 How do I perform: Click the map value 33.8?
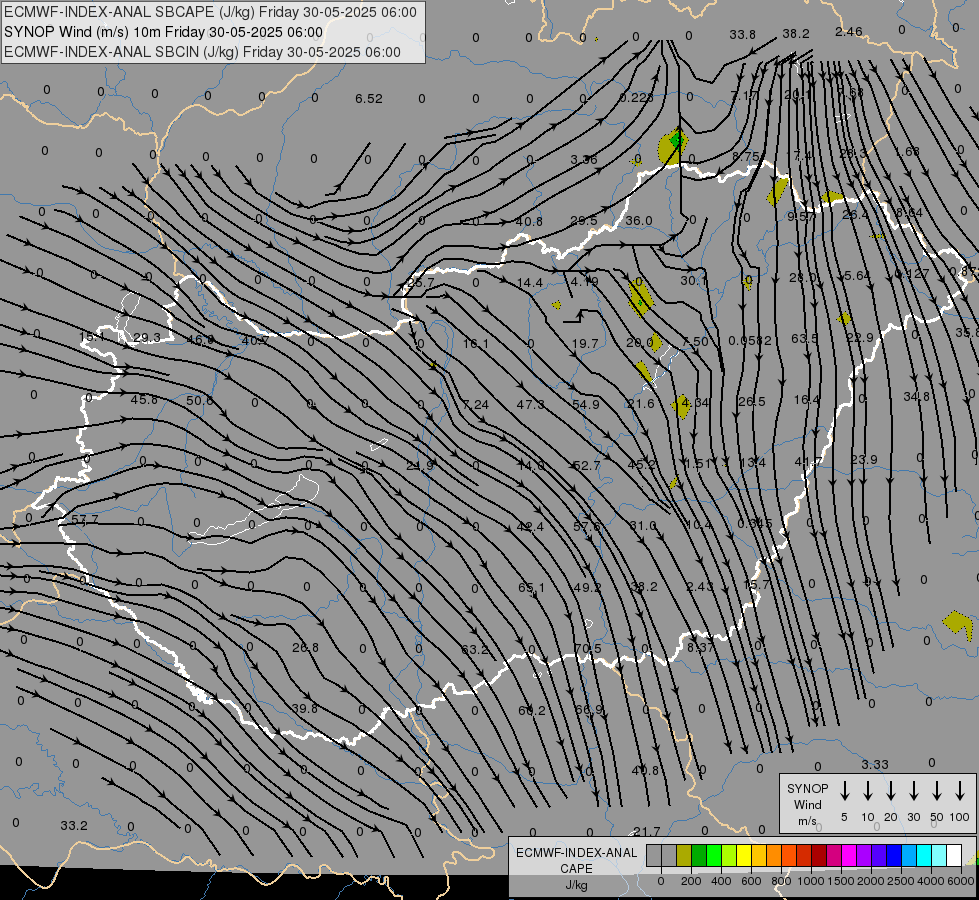(x=742, y=34)
